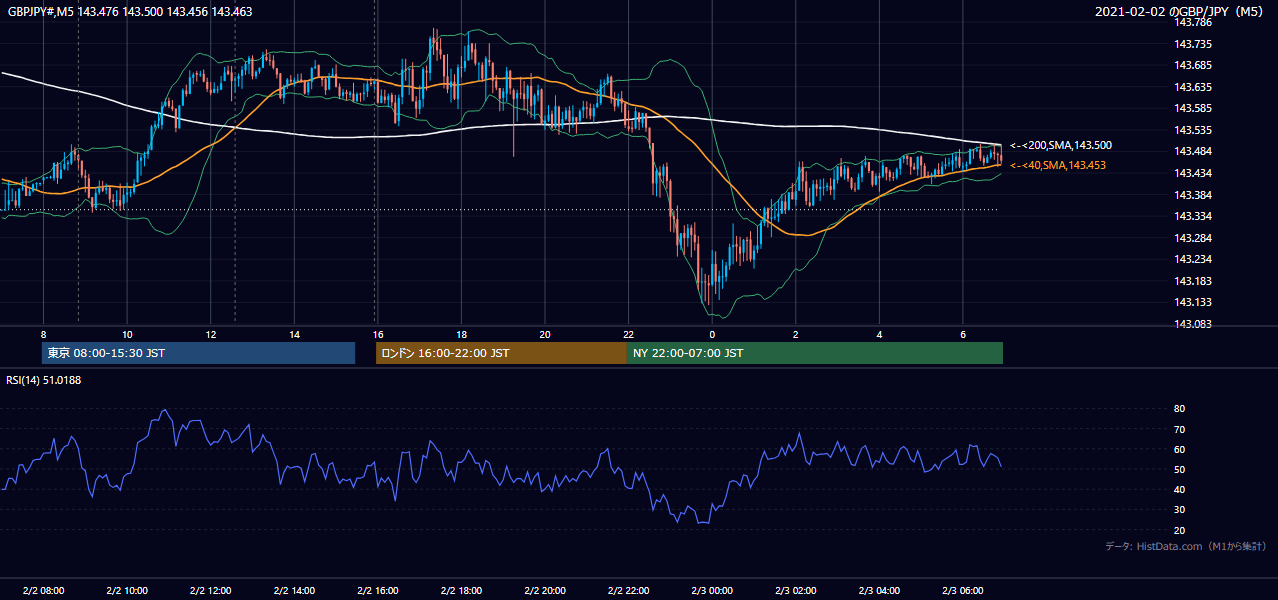This screenshot has height=600, width=1278.
Task: Click price axis label 143.535
Action: [1194, 130]
